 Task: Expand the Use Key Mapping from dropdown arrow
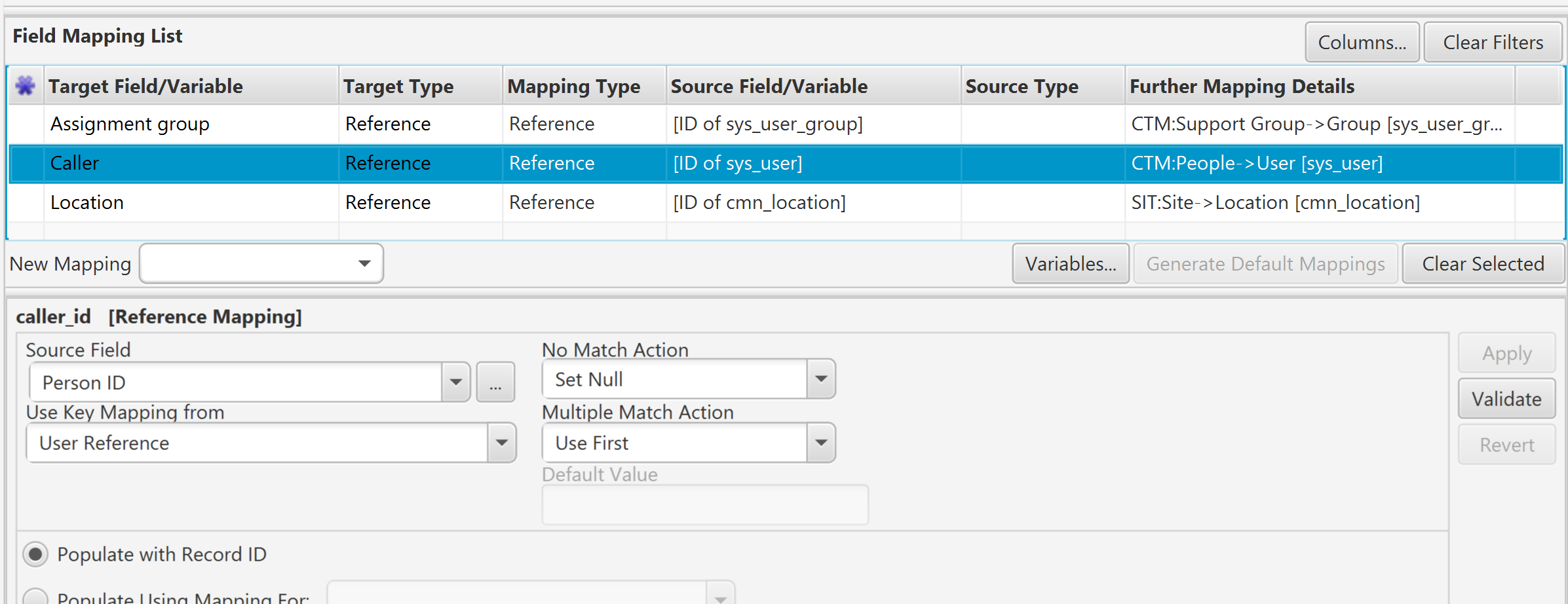tap(502, 442)
